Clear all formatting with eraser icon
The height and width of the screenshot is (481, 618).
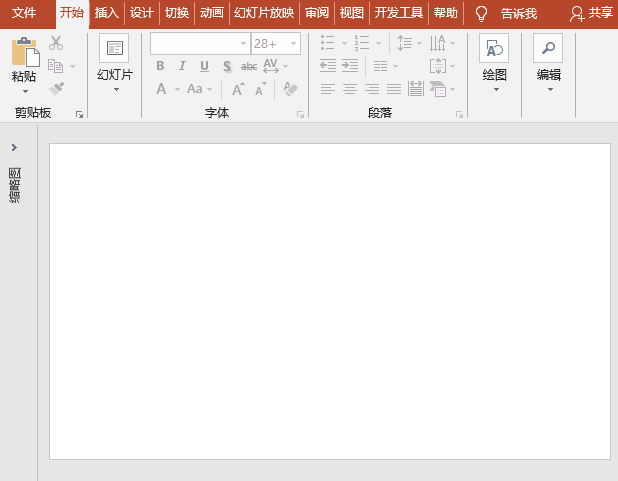click(290, 89)
